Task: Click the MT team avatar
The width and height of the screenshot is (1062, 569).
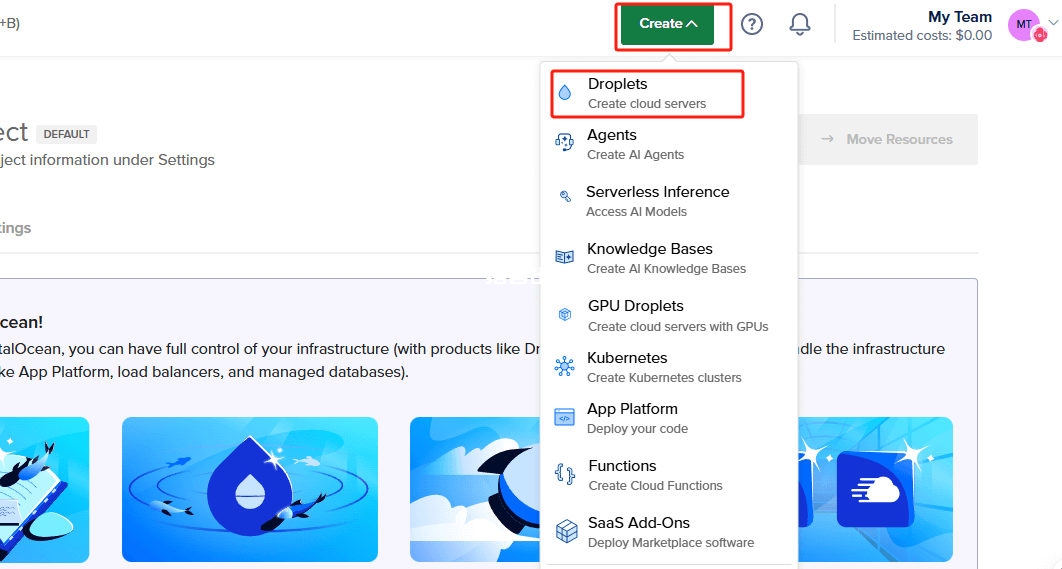Action: coord(1025,25)
